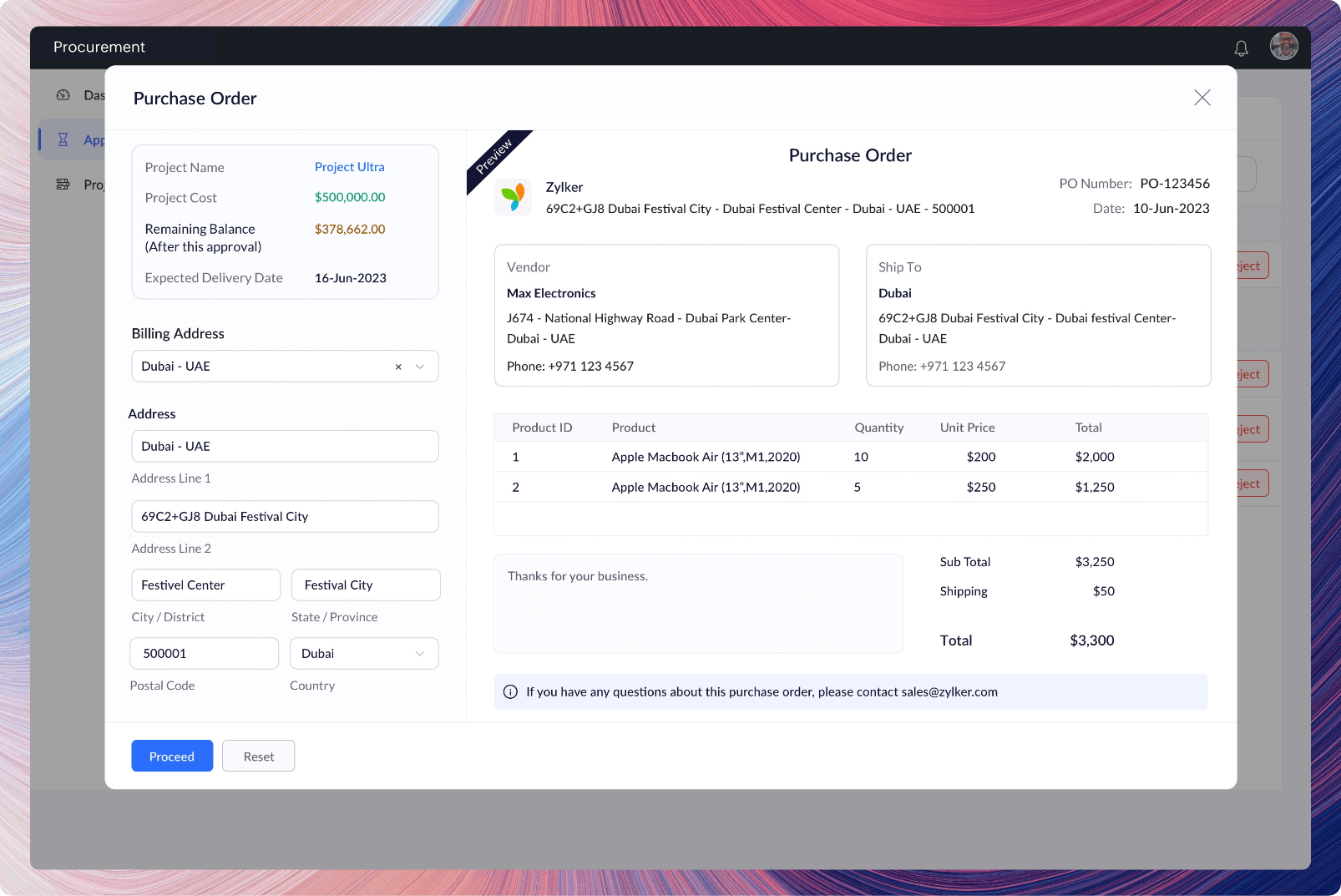Viewport: 1341px width, 896px height.
Task: Click the Proceed button
Action: pyautogui.click(x=172, y=757)
